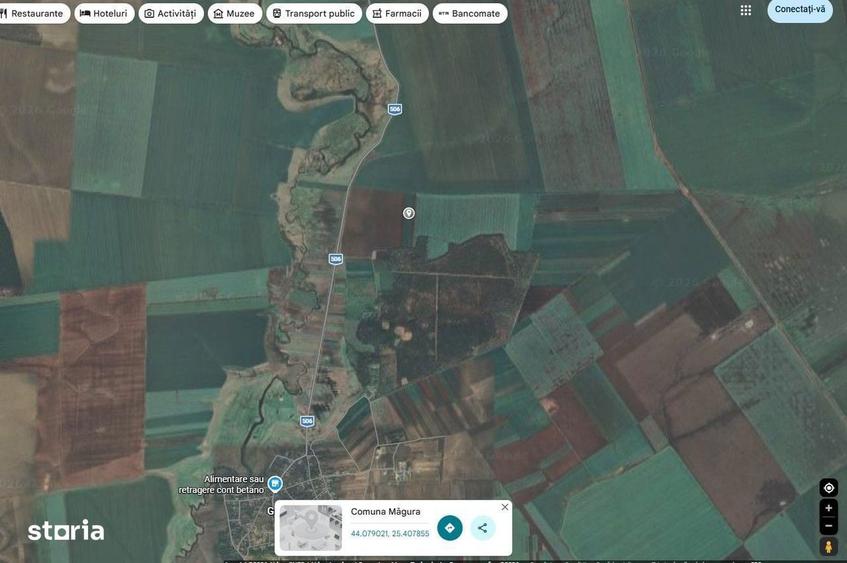Screen dimensions: 847x563
Task: Open the Google apps grid
Action: (x=745, y=10)
